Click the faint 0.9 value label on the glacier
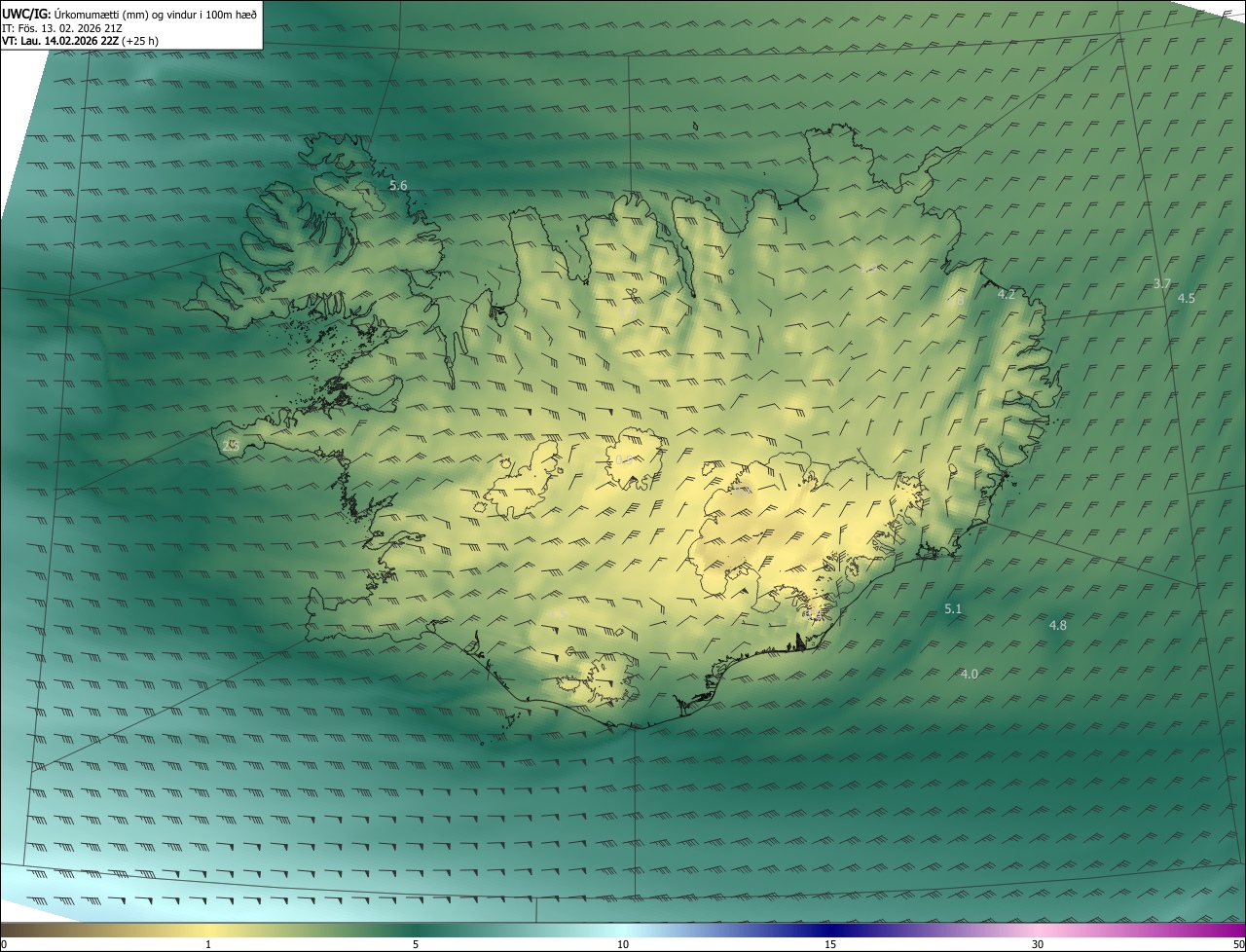Image resolution: width=1246 pixels, height=952 pixels. click(625, 459)
